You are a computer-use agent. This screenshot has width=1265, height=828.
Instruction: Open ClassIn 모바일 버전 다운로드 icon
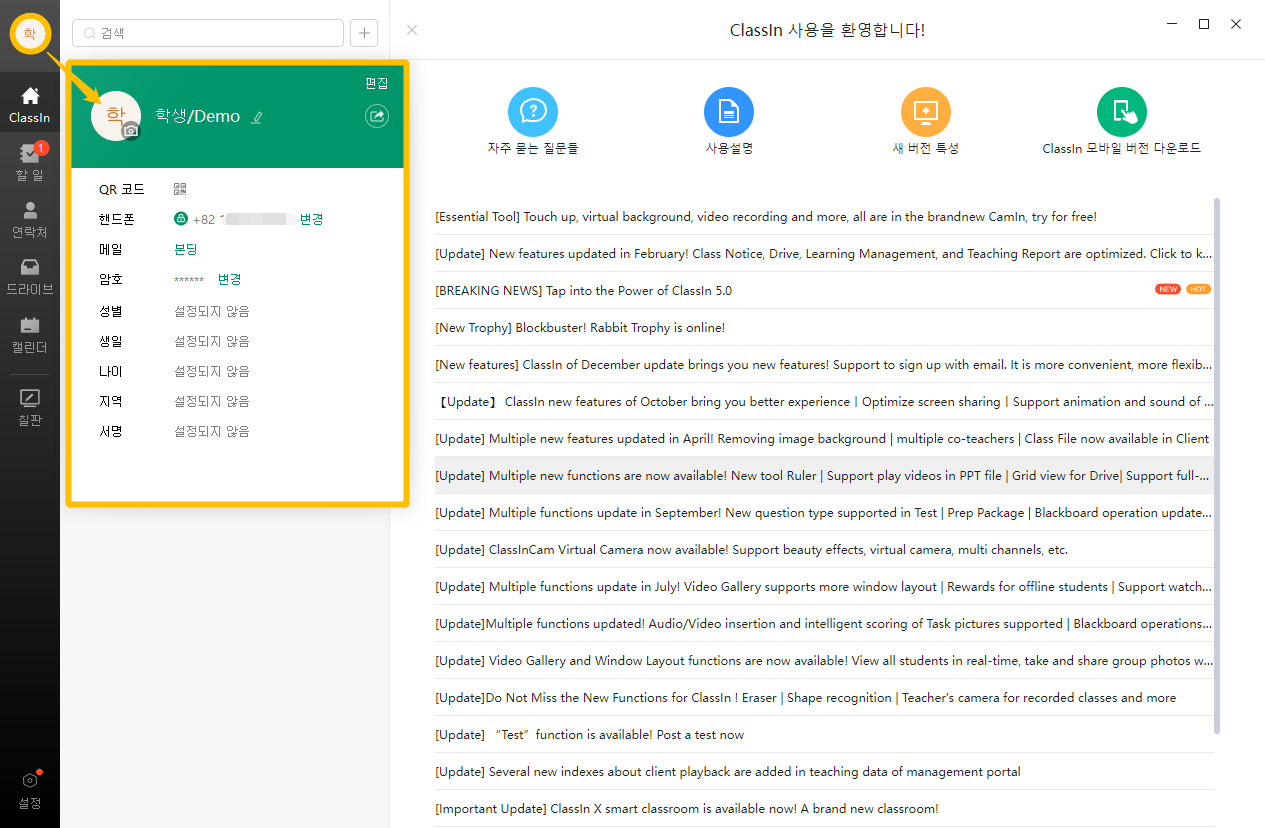pos(1122,112)
